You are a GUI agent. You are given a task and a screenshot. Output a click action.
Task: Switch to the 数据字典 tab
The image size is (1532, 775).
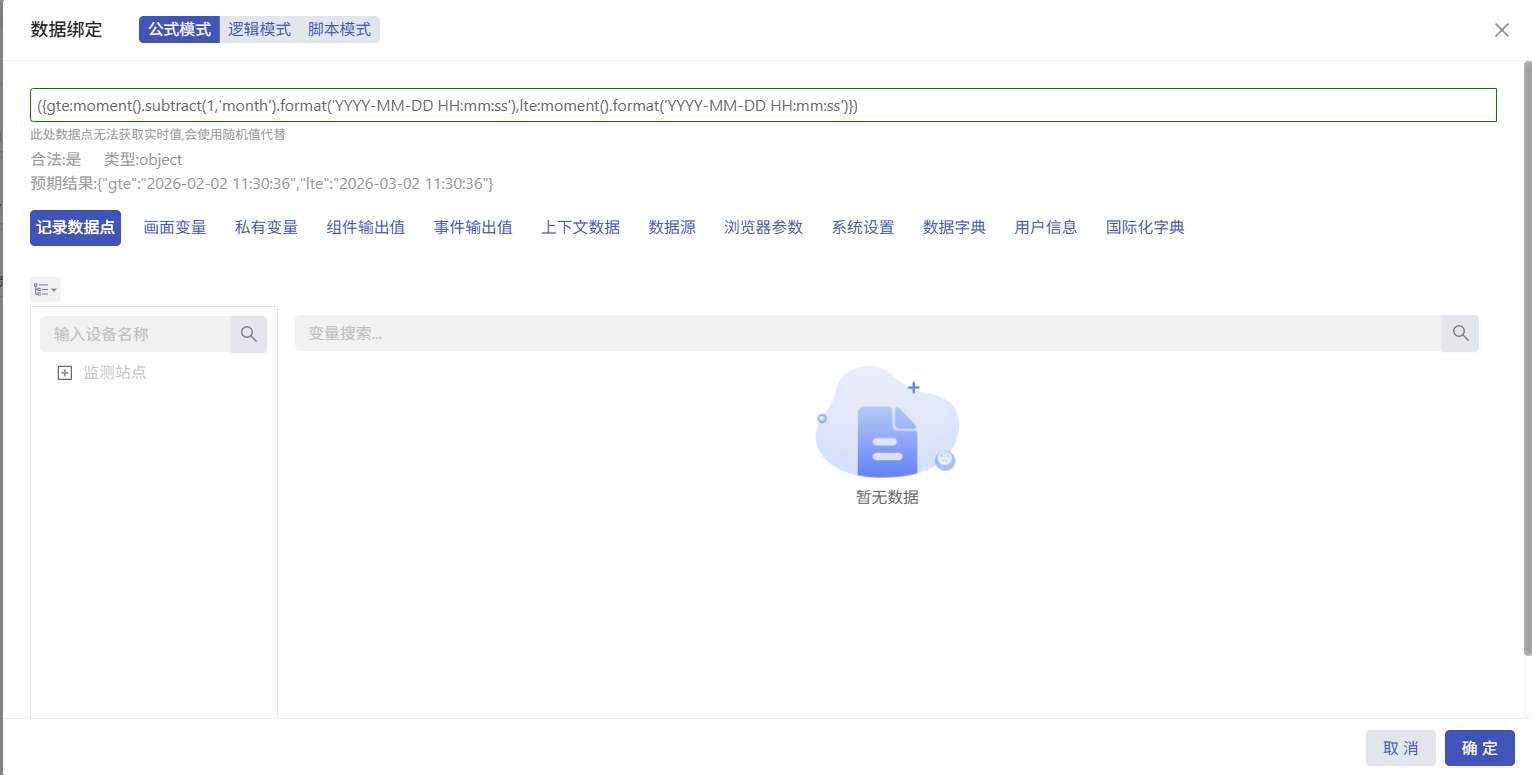954,227
